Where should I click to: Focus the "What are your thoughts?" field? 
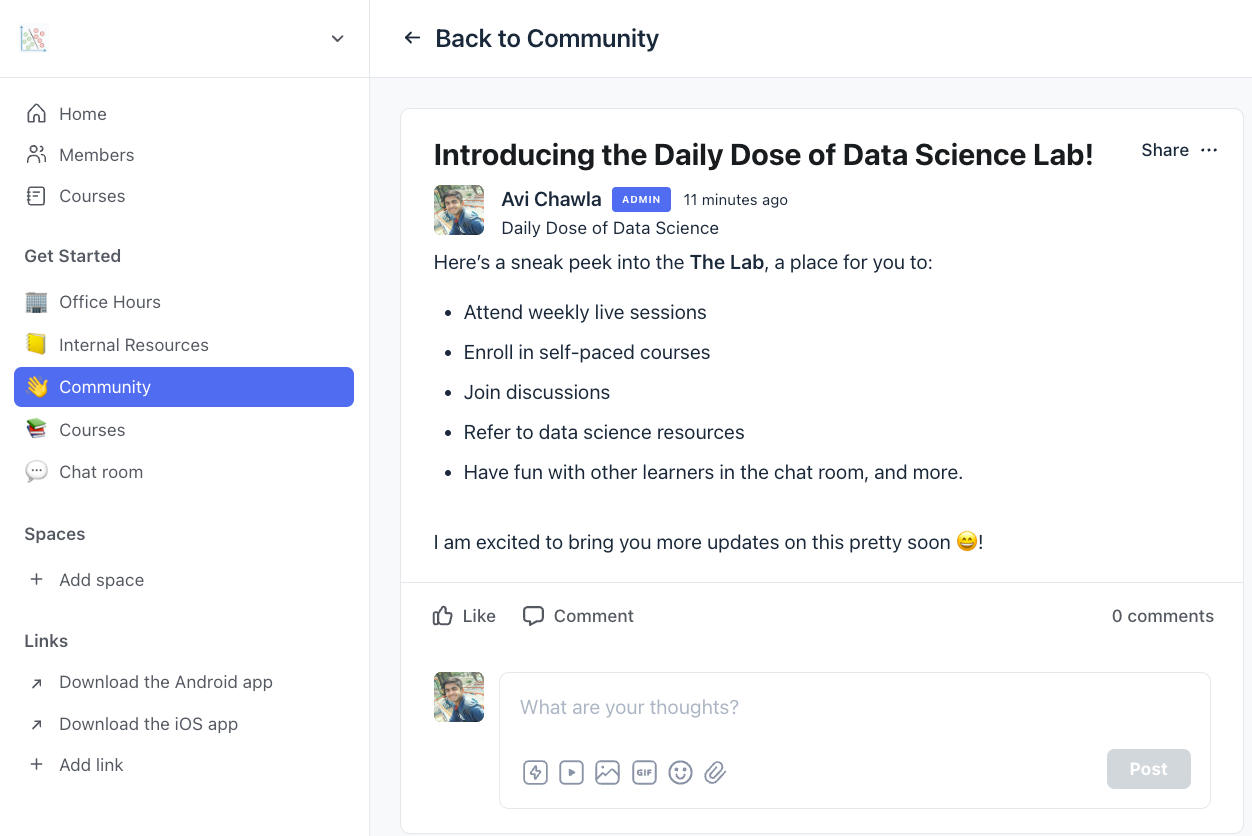(855, 708)
